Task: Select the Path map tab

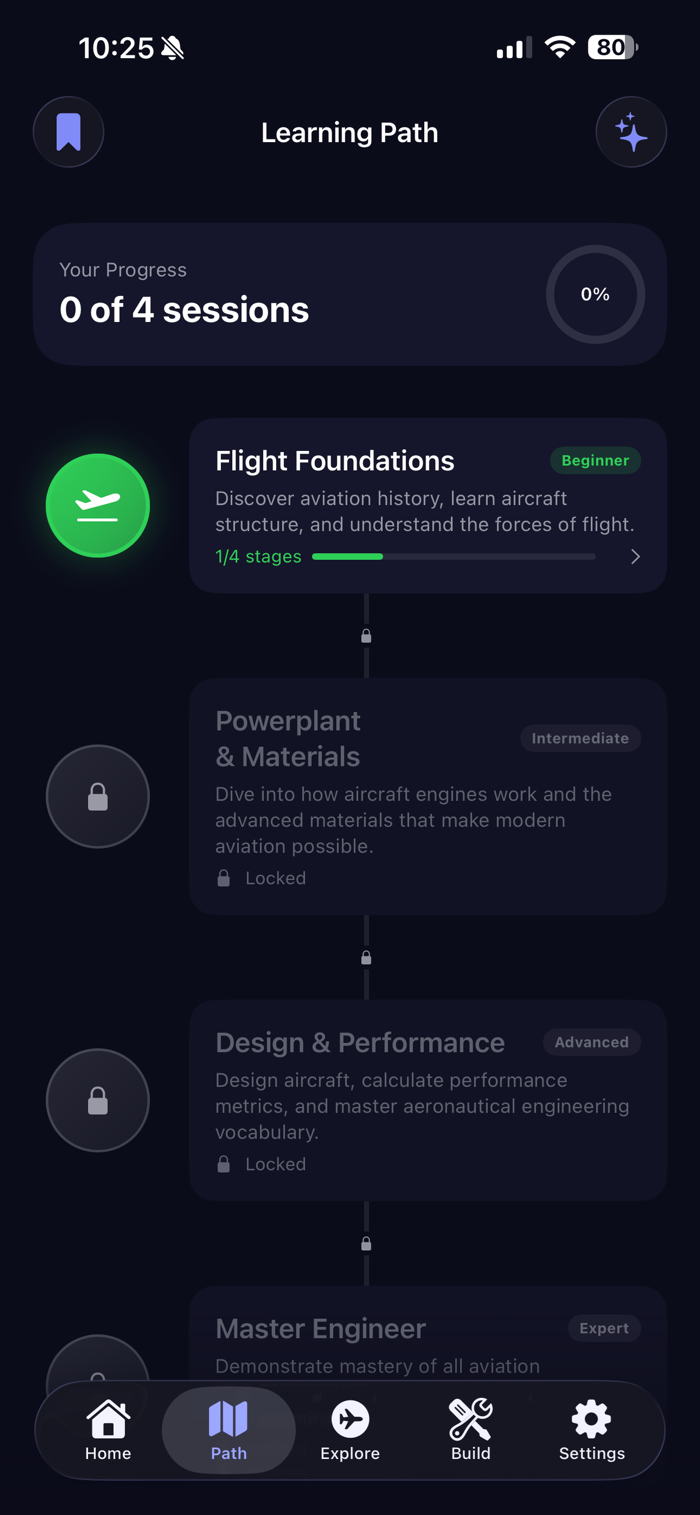Action: tap(229, 1431)
